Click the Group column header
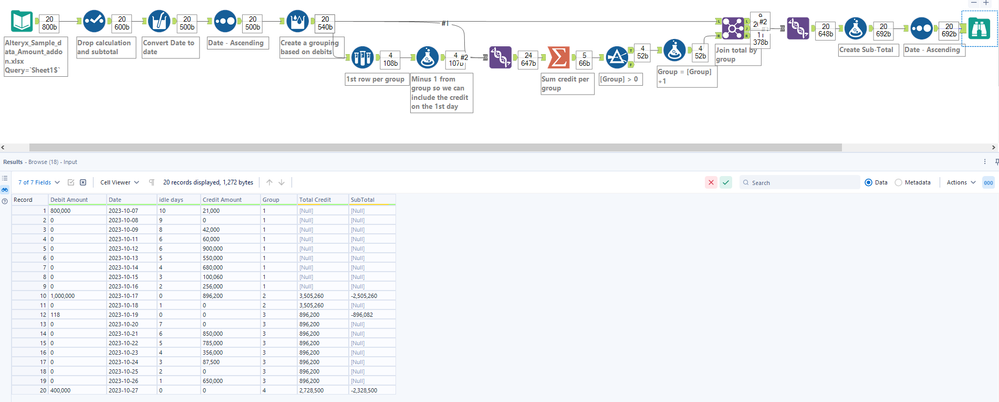The height and width of the screenshot is (402, 999). 278,199
